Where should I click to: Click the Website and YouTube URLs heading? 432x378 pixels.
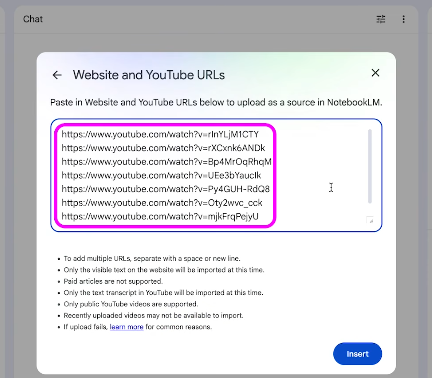pos(149,75)
